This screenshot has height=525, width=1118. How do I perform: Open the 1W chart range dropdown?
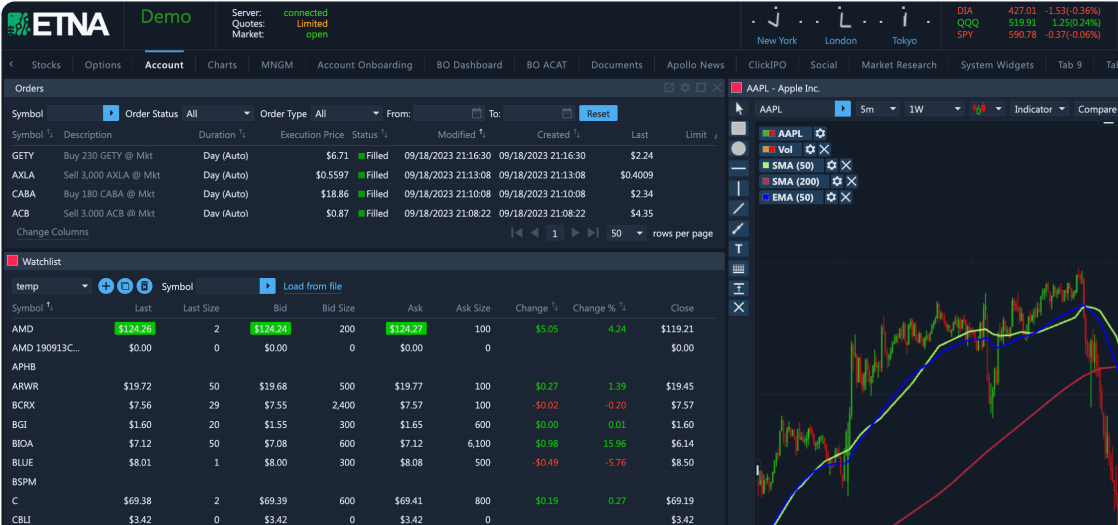coord(935,109)
